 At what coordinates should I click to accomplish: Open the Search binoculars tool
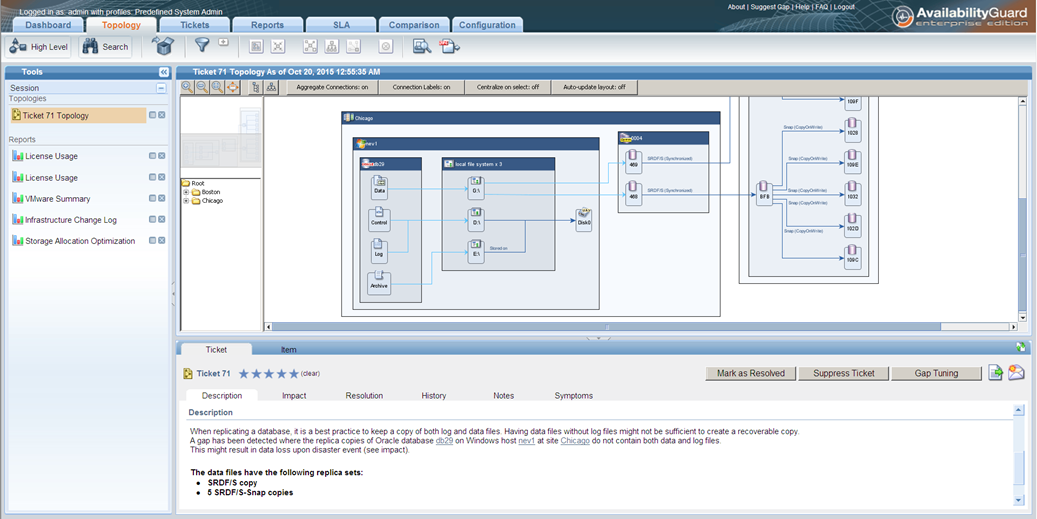pyautogui.click(x=106, y=47)
